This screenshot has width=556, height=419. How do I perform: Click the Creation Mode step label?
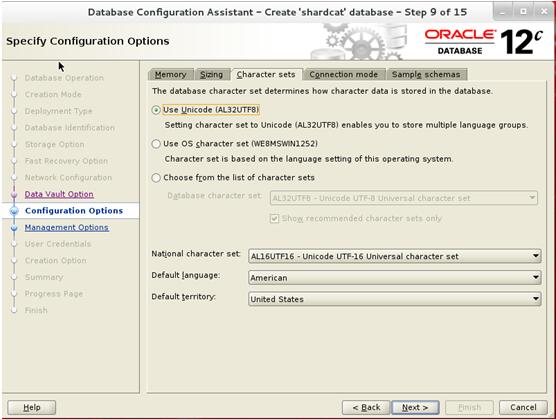tap(53, 94)
